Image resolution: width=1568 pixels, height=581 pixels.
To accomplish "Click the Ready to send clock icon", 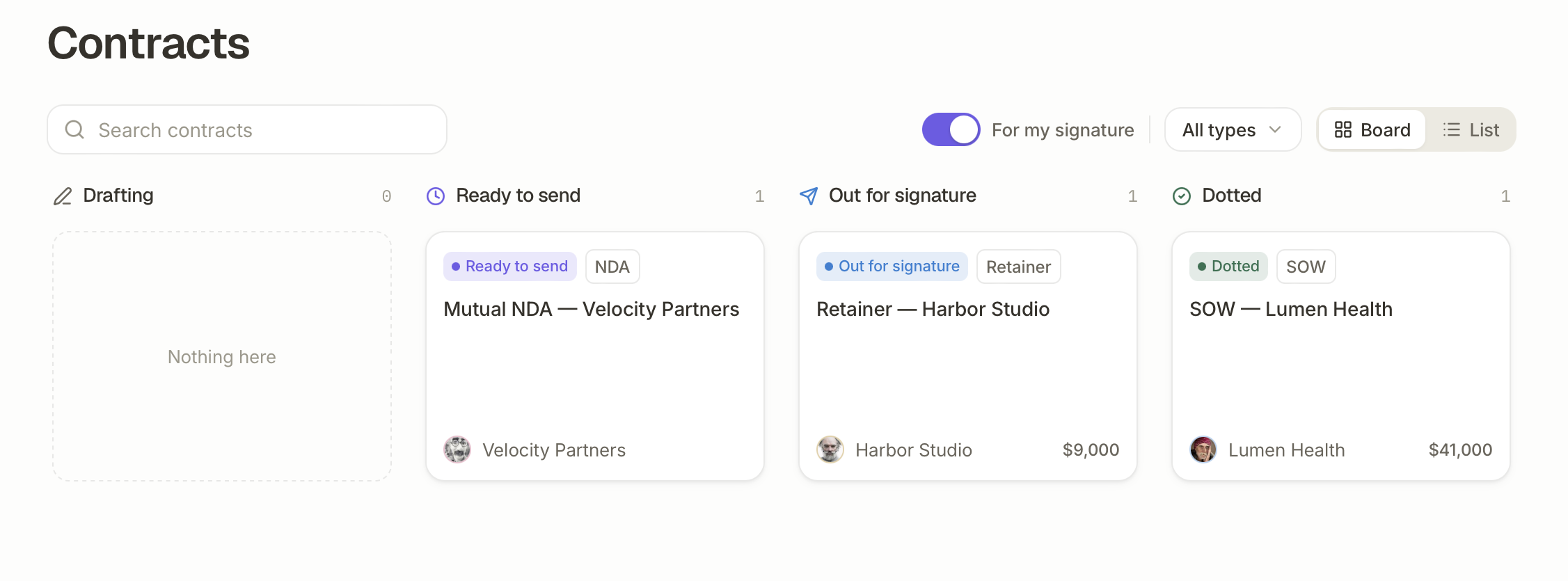I will point(436,196).
